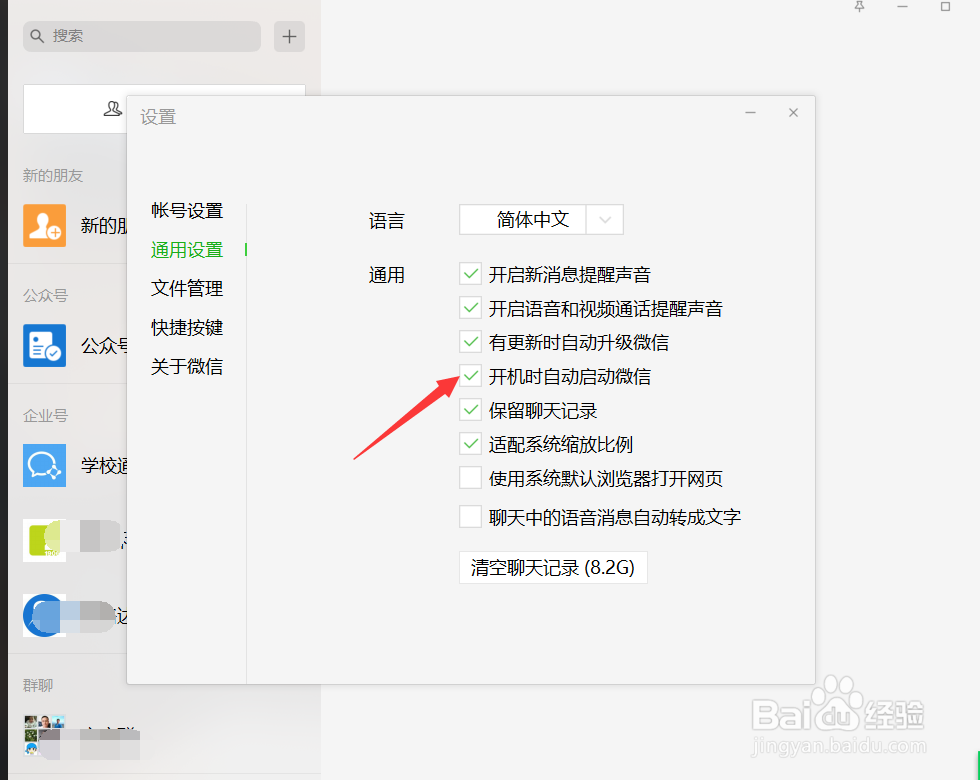Image resolution: width=980 pixels, height=780 pixels.
Task: Open the group chat avatar thumbnail
Action: point(44,736)
